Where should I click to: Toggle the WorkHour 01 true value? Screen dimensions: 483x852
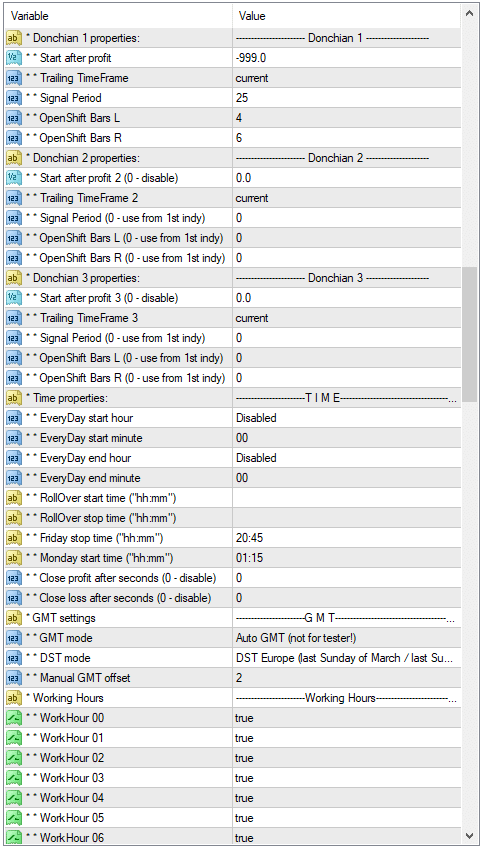pos(347,738)
